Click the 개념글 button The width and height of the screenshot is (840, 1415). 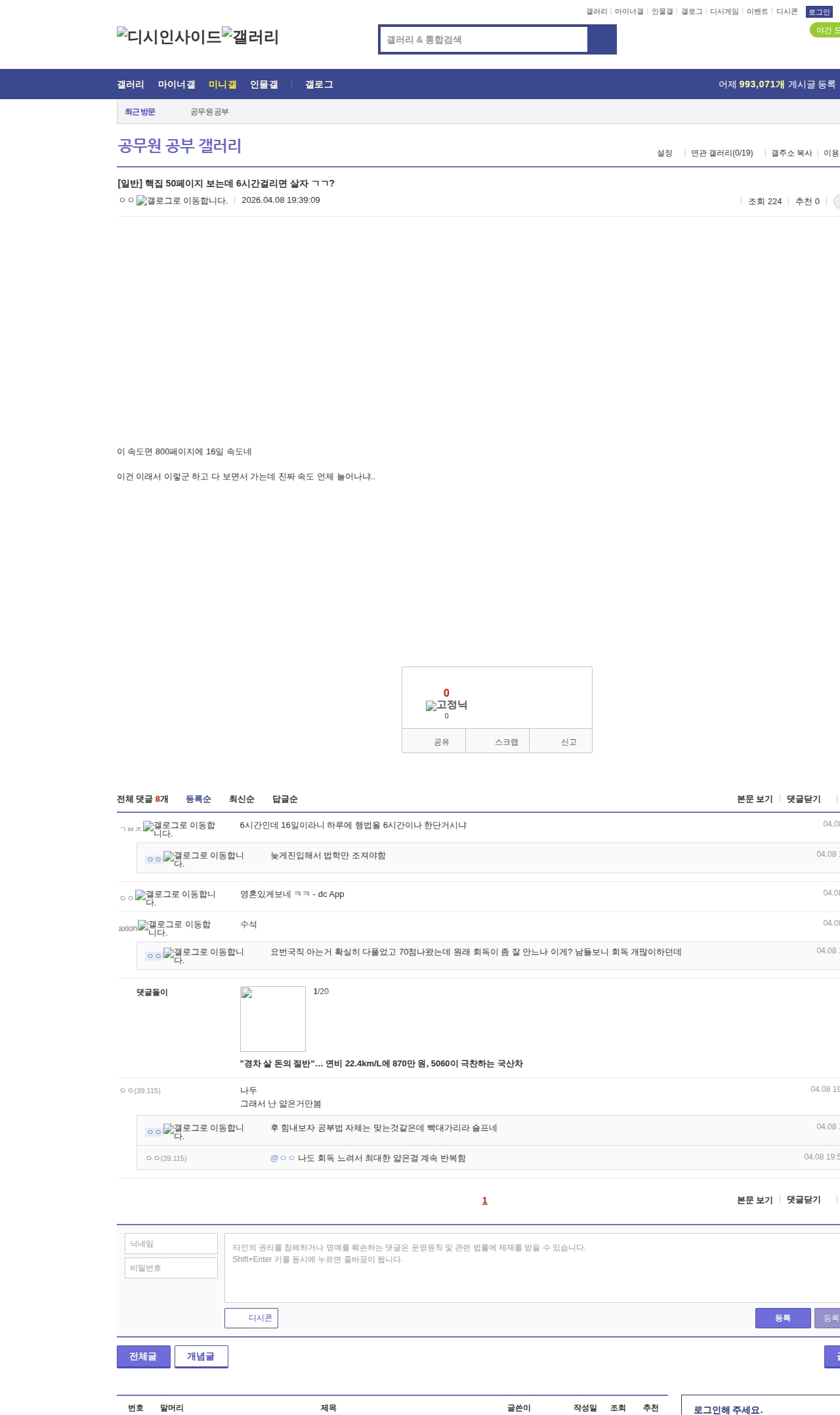point(201,1357)
